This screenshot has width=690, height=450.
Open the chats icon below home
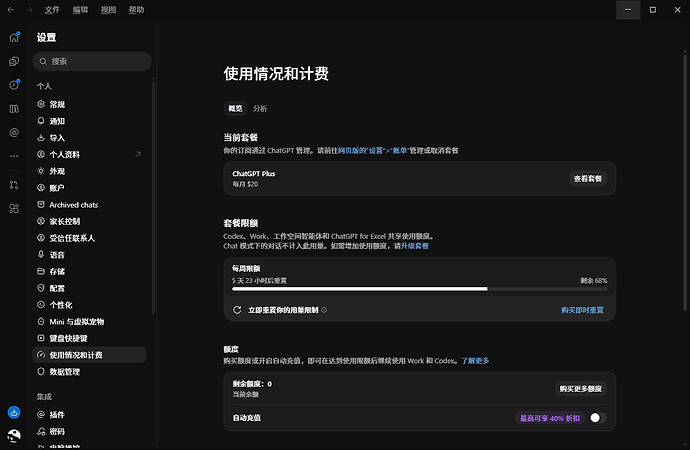(14, 61)
